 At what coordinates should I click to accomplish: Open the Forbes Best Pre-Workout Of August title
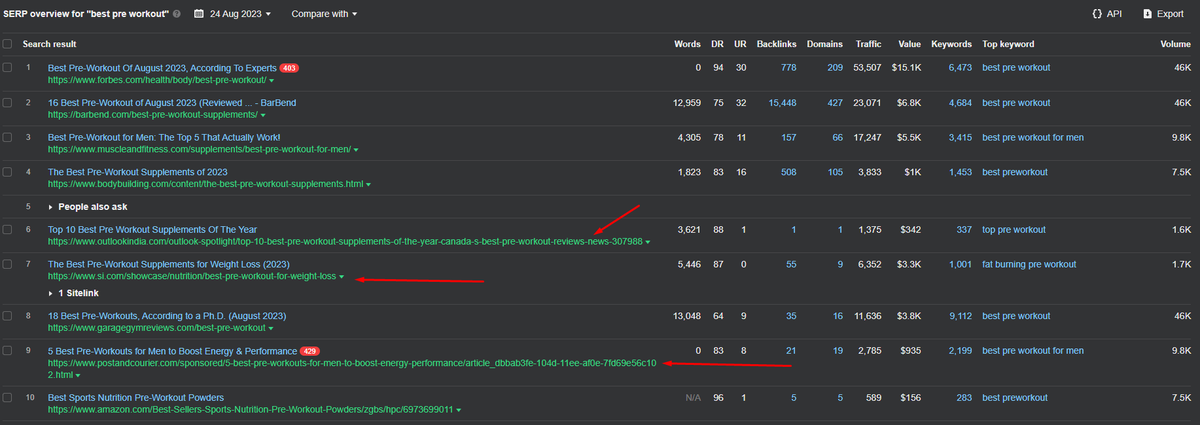pyautogui.click(x=162, y=68)
